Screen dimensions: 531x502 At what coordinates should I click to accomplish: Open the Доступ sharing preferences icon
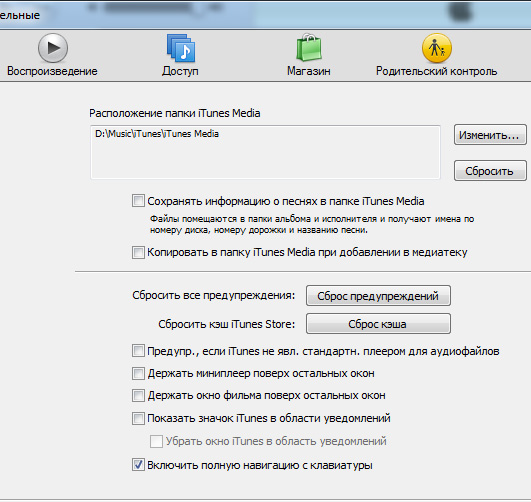181,48
